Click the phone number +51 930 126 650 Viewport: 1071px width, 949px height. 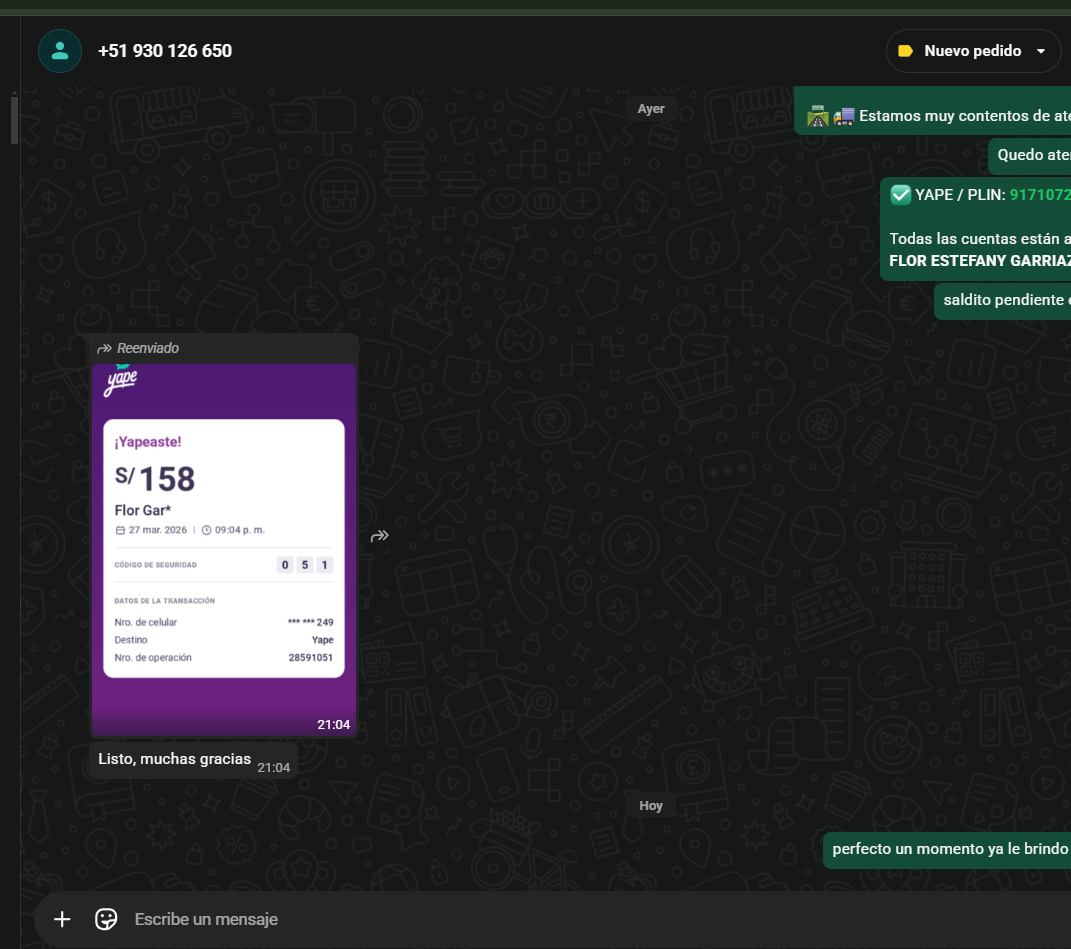(165, 51)
